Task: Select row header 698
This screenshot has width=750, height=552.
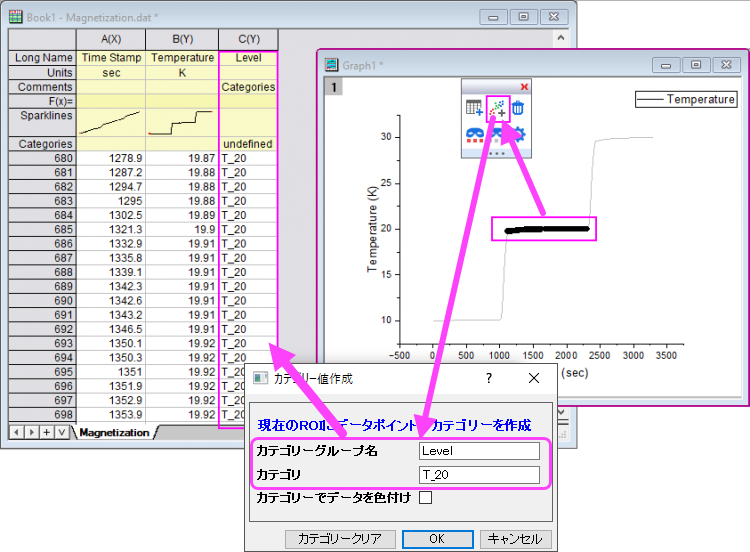Action: coord(43,415)
